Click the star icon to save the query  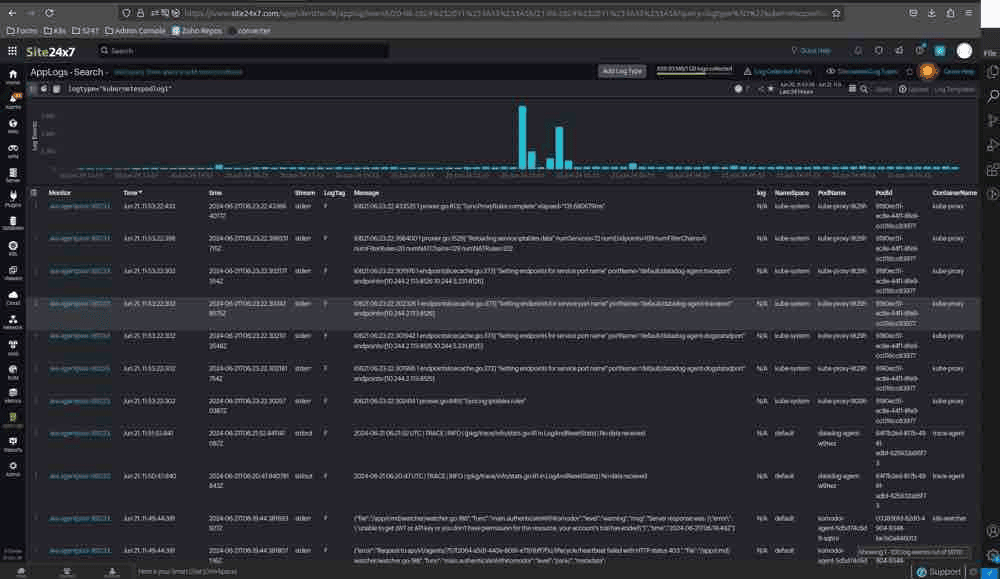(x=770, y=89)
